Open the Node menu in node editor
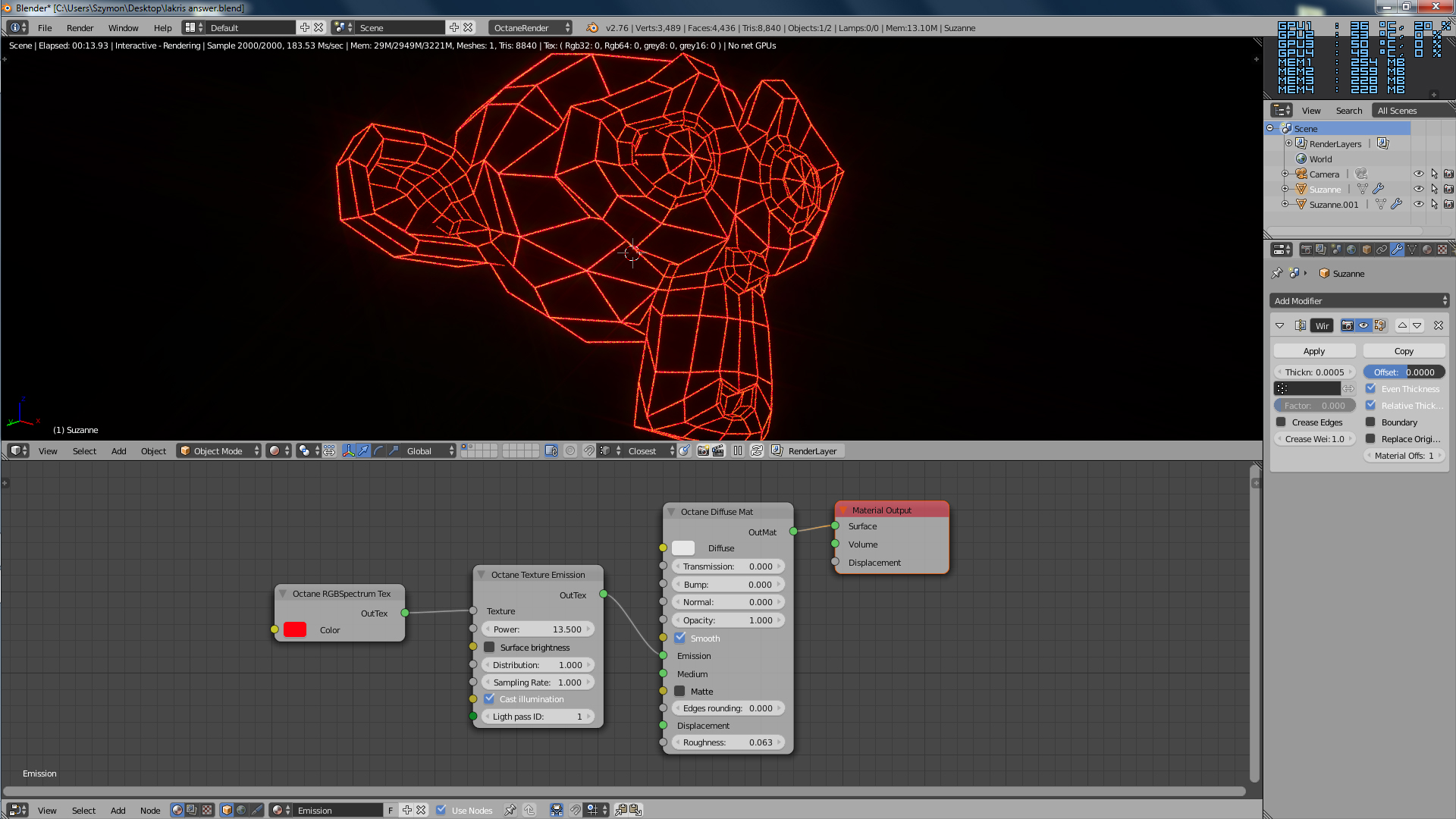 click(150, 811)
